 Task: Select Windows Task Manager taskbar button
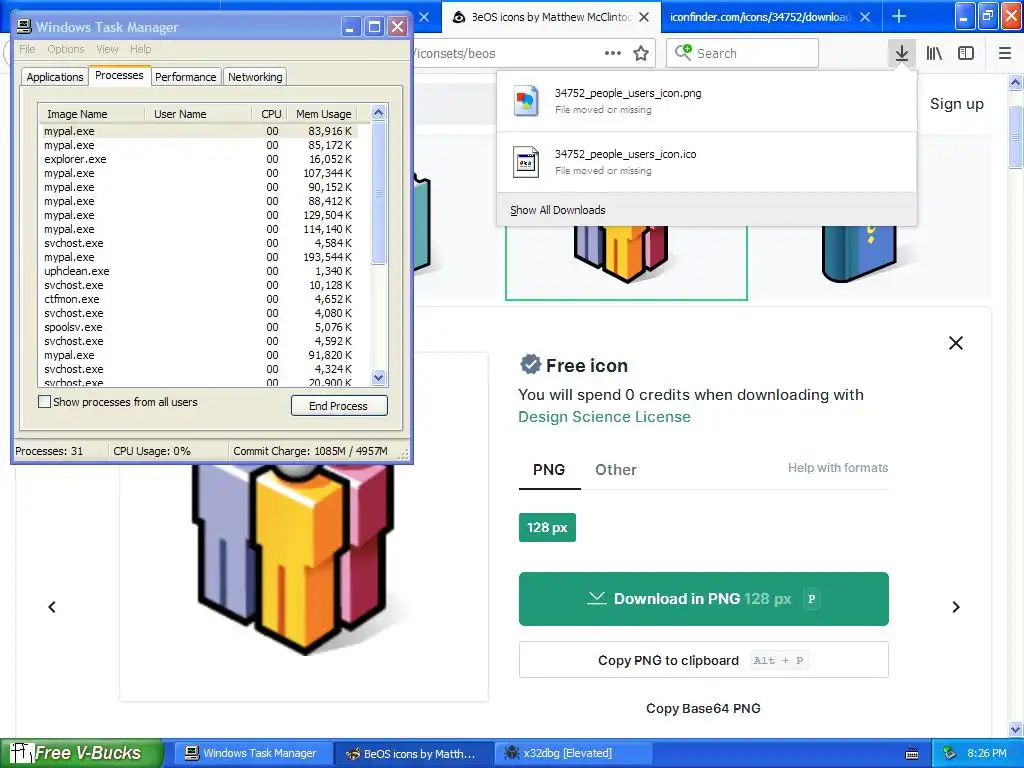point(254,754)
